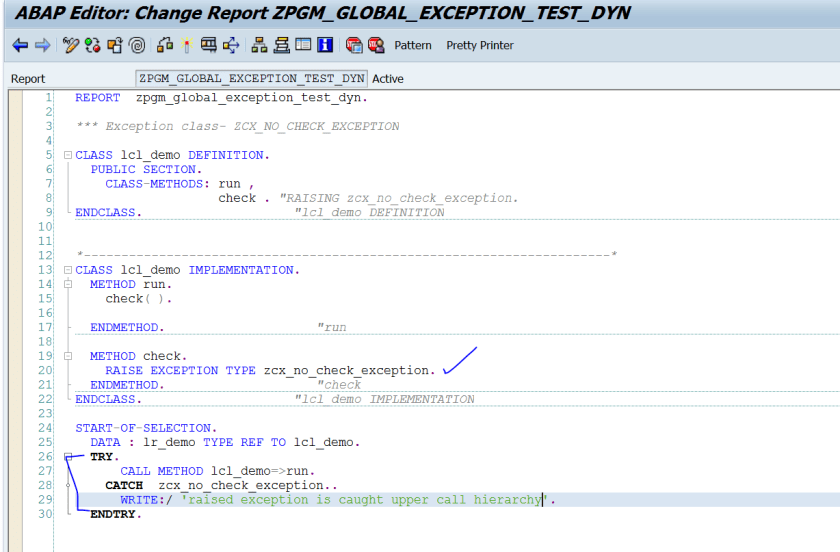The width and height of the screenshot is (840, 552).
Task: Toggle the Full Screen layout icon
Action: [303, 45]
